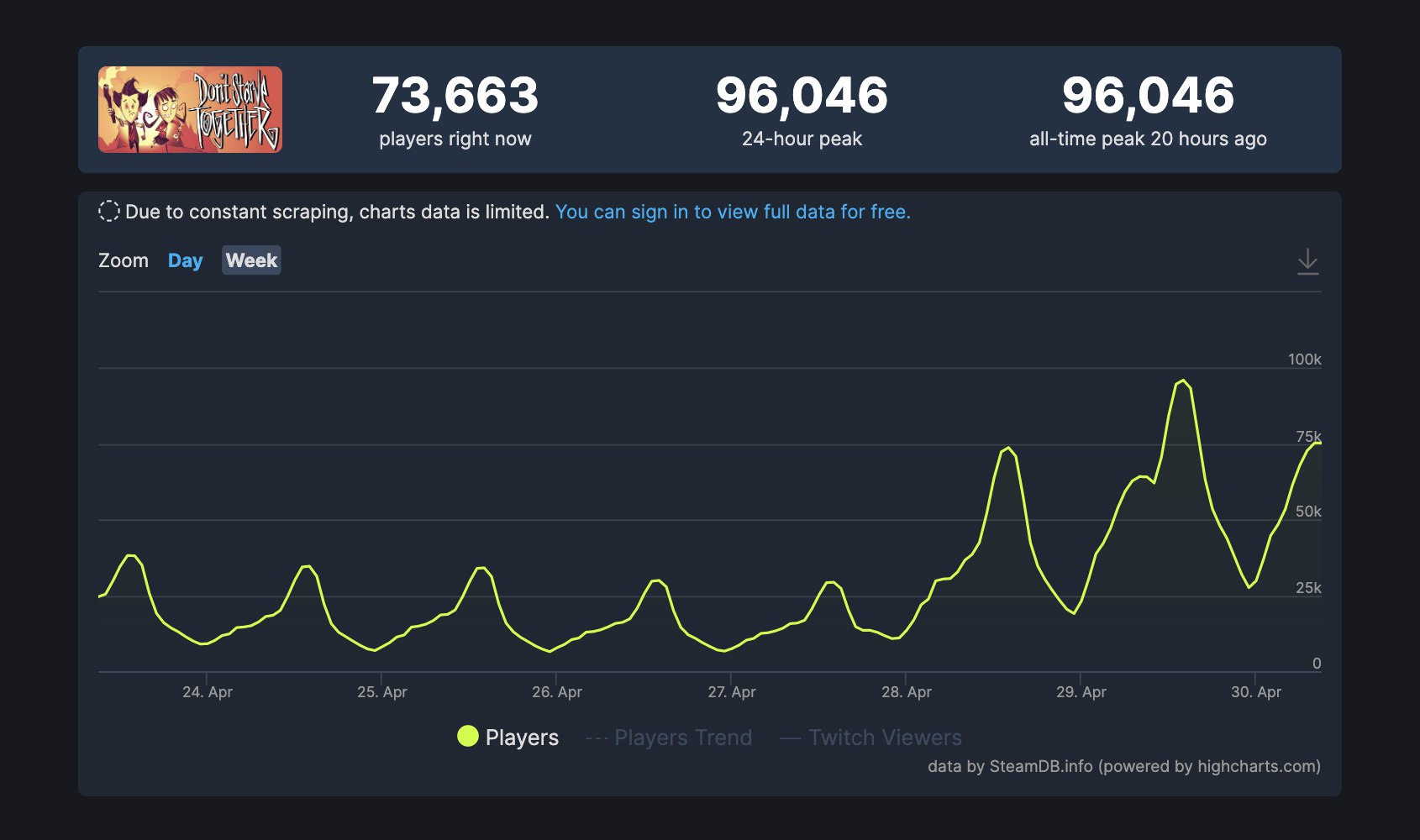Open the chart download menu icon
The height and width of the screenshot is (840, 1420).
[x=1307, y=261]
